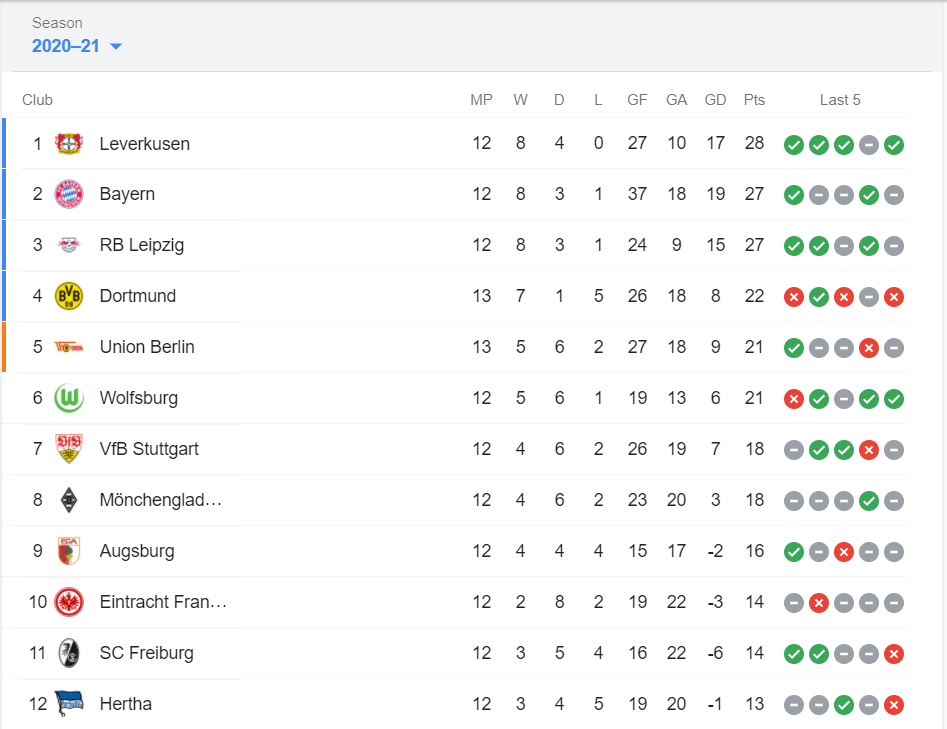The image size is (947, 729).
Task: Click the Eintracht Frankfurt eagle crest
Action: [69, 602]
